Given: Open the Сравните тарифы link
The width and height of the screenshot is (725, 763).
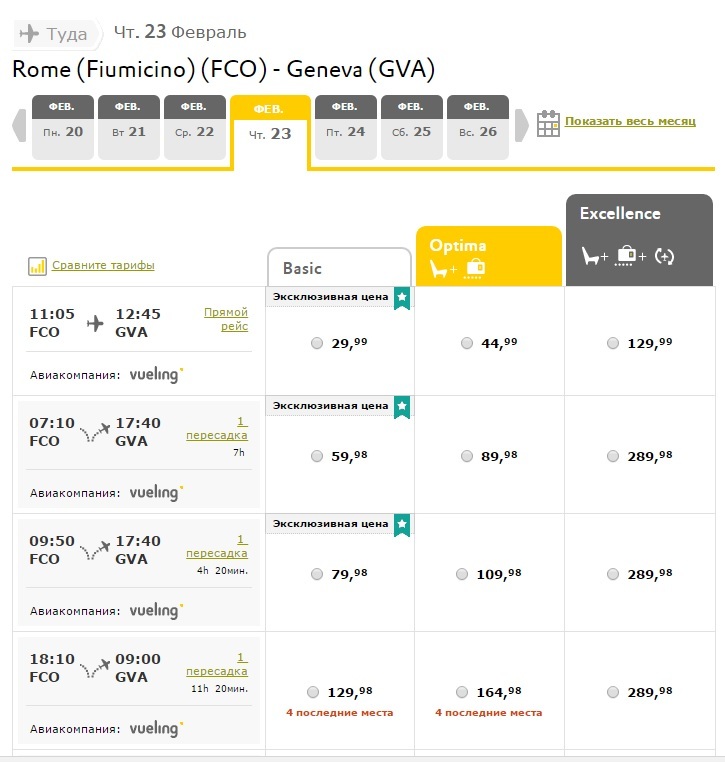Looking at the screenshot, I should pos(103,266).
